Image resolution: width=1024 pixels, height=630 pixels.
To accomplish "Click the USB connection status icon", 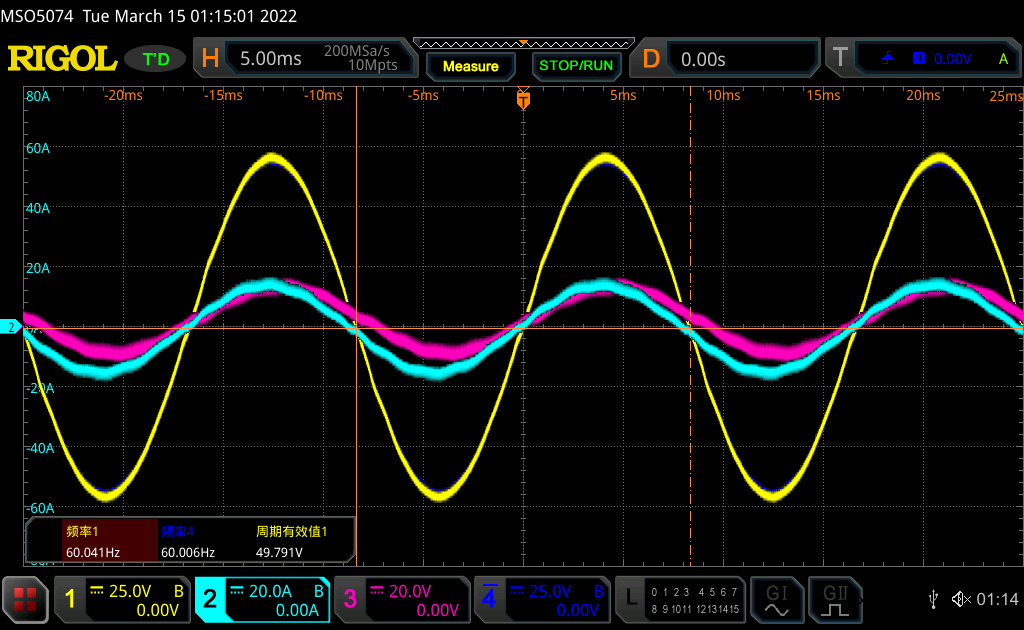I will pos(933,599).
